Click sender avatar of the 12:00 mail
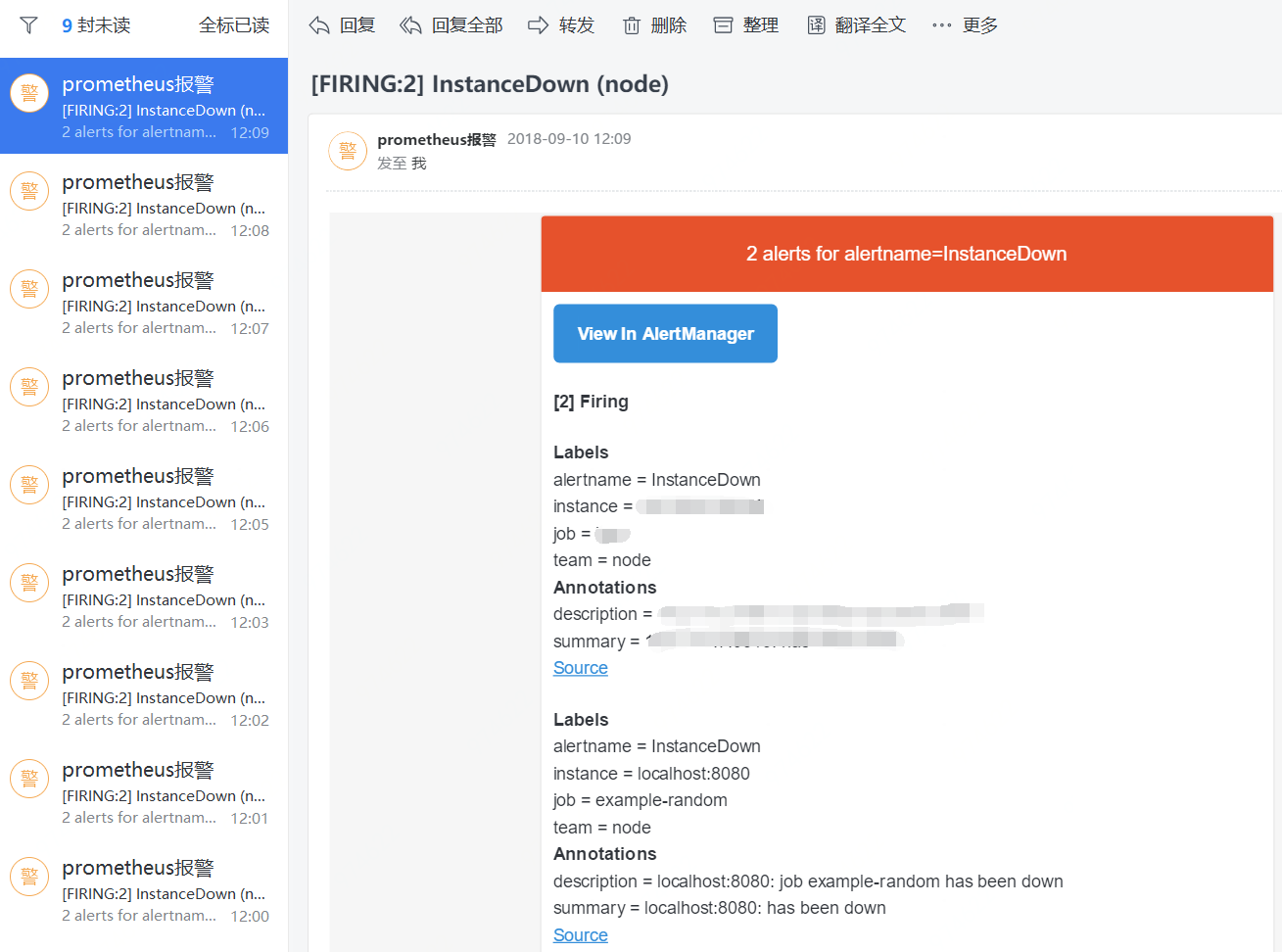The width and height of the screenshot is (1282, 952). click(29, 877)
